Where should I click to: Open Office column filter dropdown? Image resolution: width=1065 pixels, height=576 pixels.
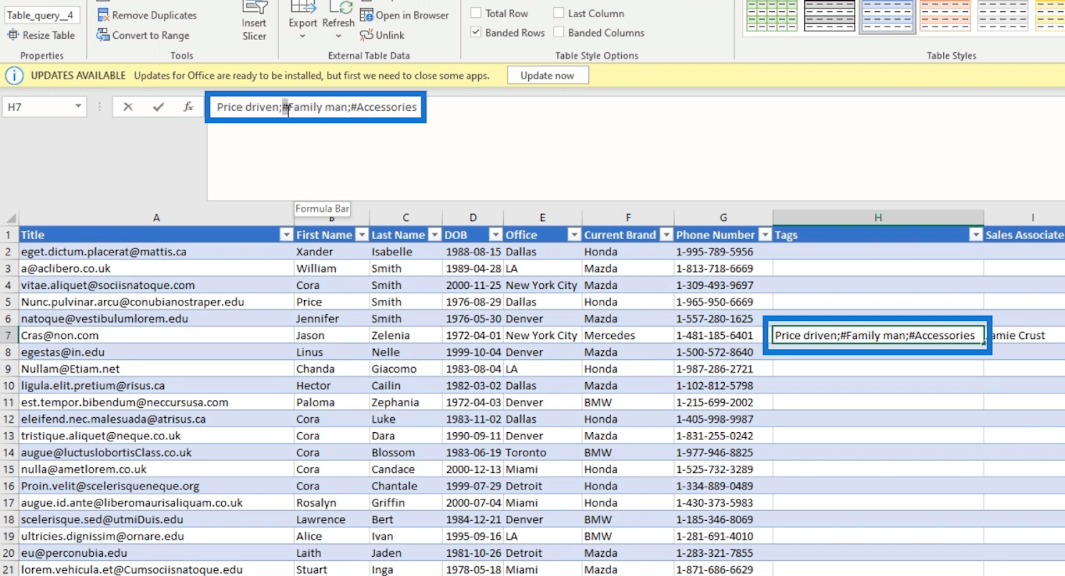[574, 235]
